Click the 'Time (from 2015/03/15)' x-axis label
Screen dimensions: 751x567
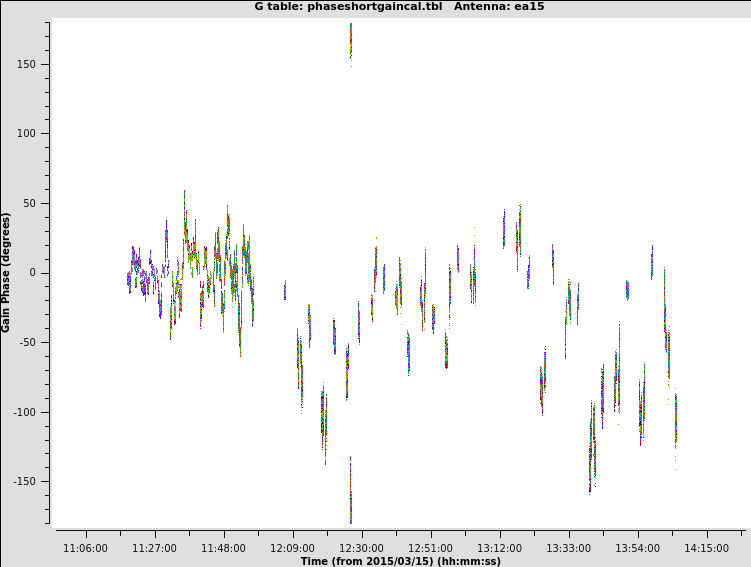pos(400,561)
